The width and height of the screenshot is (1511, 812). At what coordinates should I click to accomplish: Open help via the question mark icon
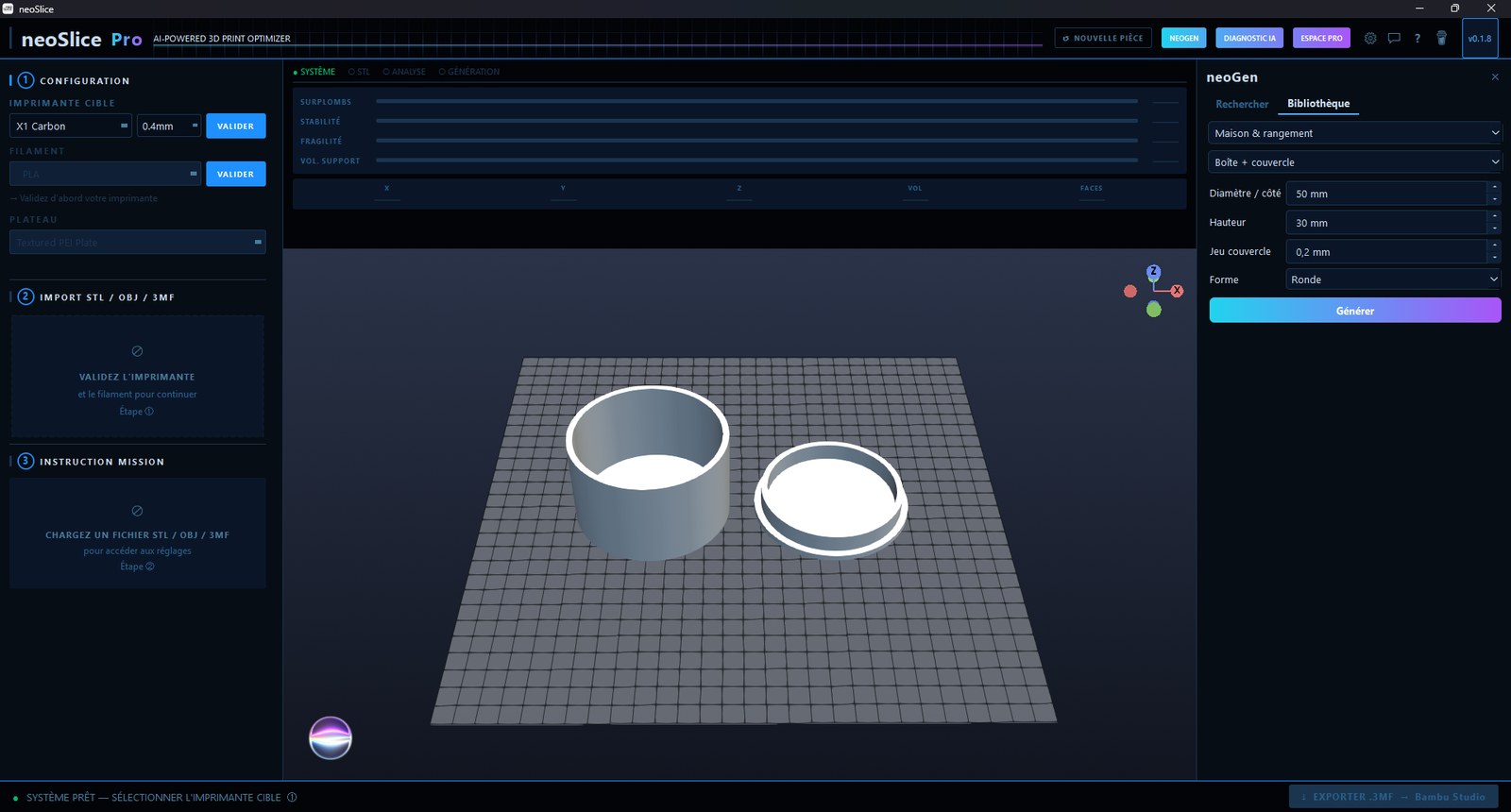point(1417,39)
